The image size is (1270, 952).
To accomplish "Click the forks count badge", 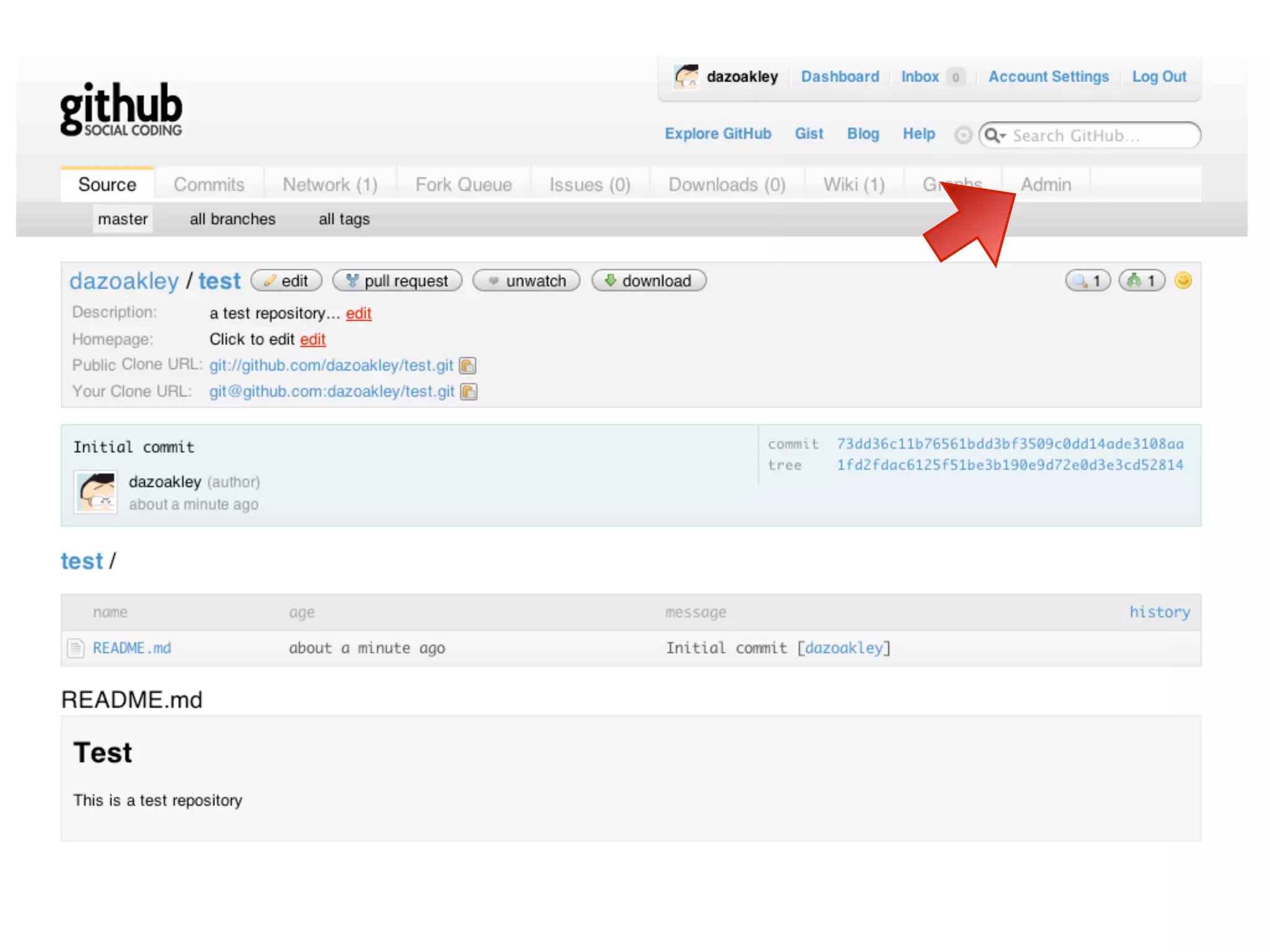I will (1142, 281).
